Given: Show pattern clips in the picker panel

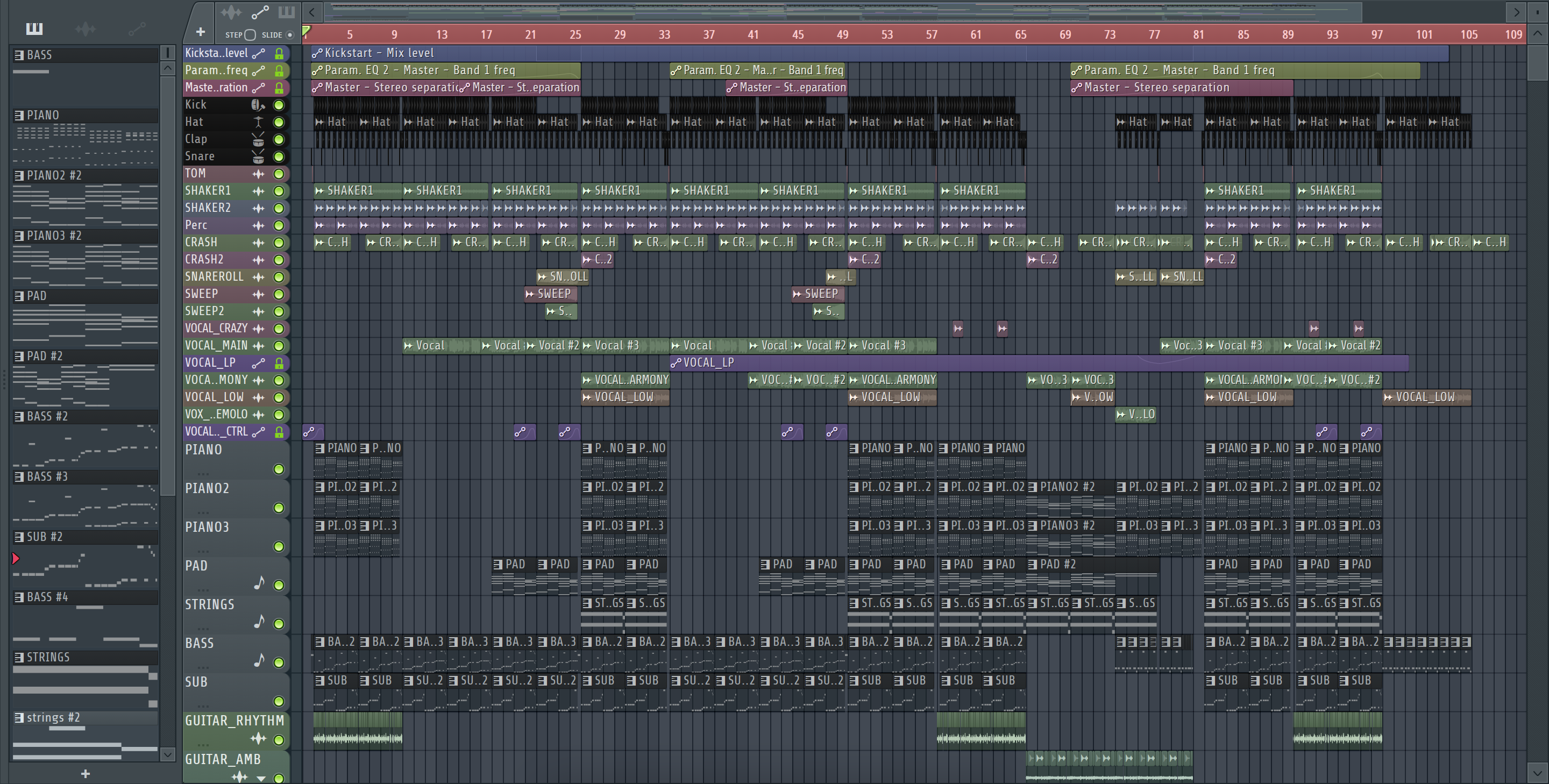Looking at the screenshot, I should click(x=34, y=28).
